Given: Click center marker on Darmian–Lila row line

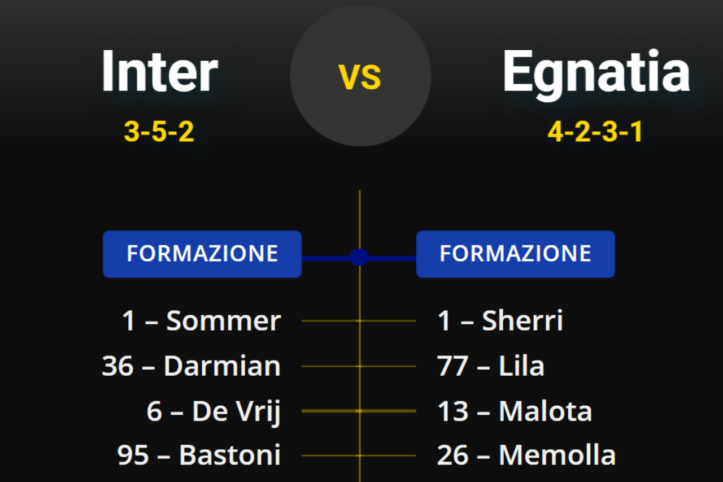Looking at the screenshot, I should click(360, 366).
